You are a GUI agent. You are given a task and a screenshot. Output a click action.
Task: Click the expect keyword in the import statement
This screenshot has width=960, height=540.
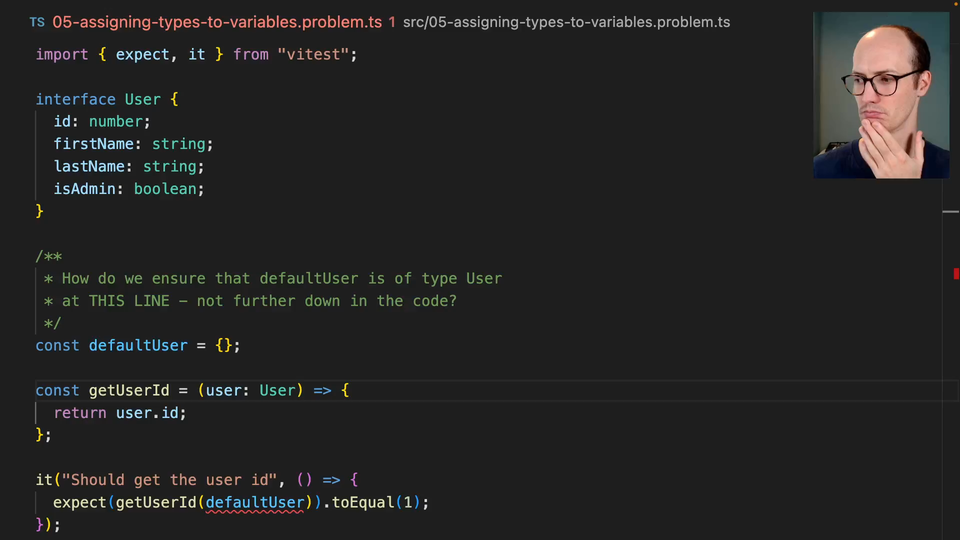pos(143,54)
